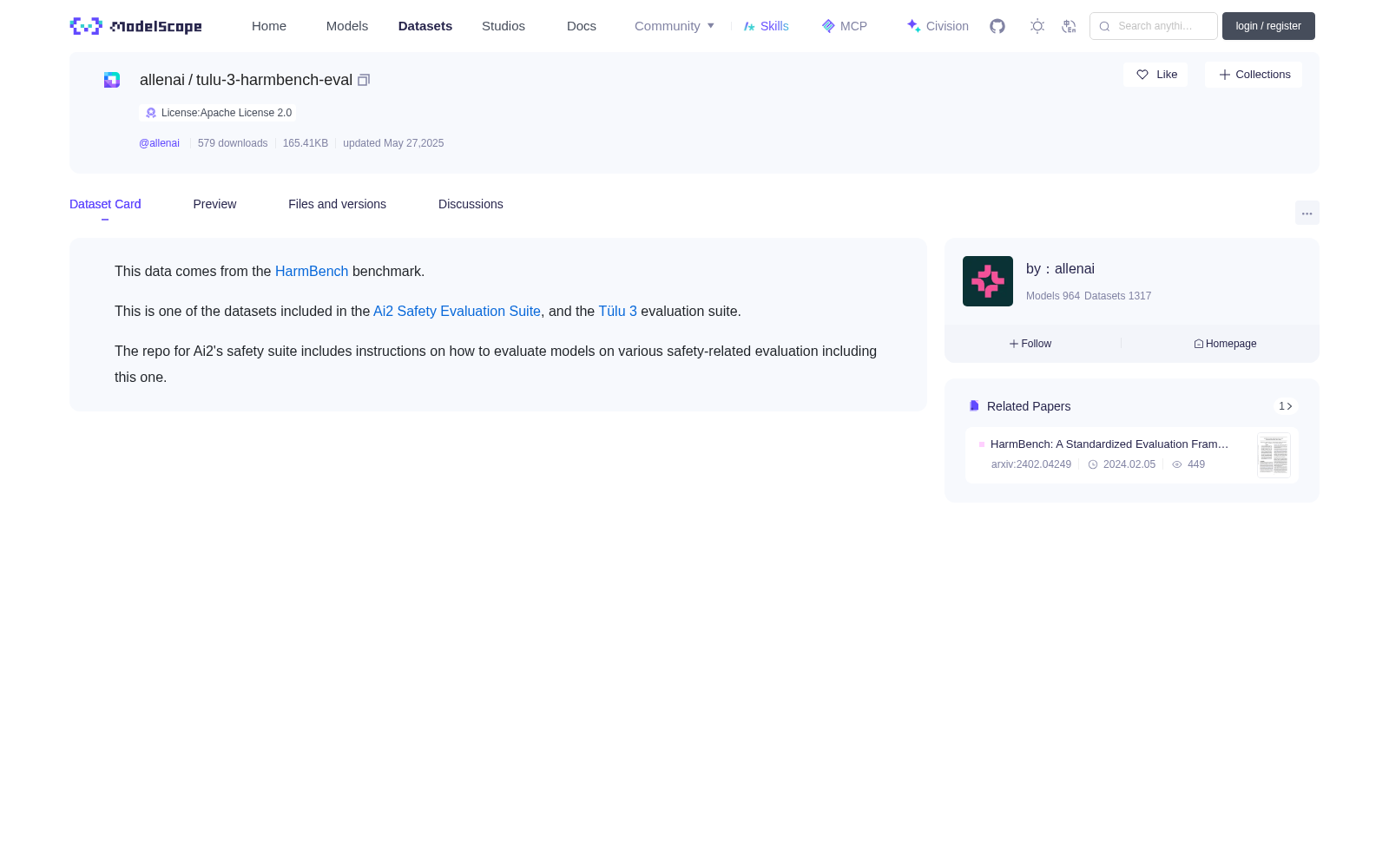Click the Related Papers document icon

[x=974, y=406]
